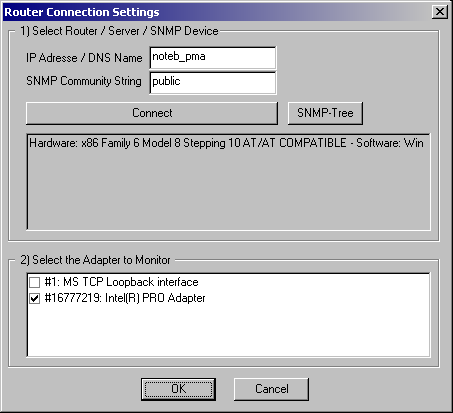Place cursor after noteb_pma text
The height and width of the screenshot is (413, 453).
(x=207, y=57)
